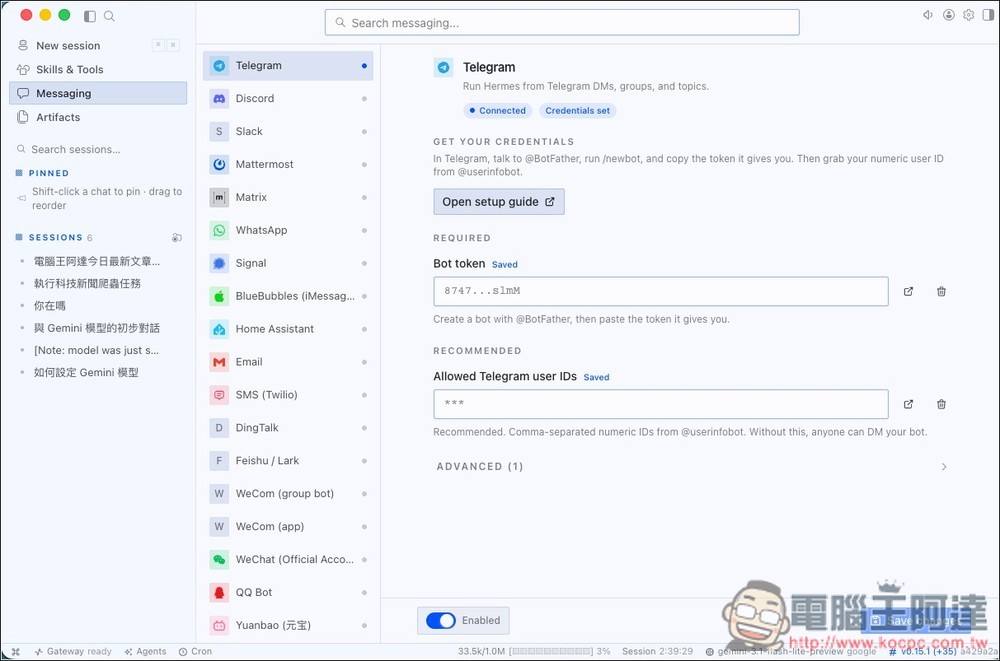This screenshot has height=661, width=1000.
Task: Delete the saved Bot token
Action: (x=941, y=292)
